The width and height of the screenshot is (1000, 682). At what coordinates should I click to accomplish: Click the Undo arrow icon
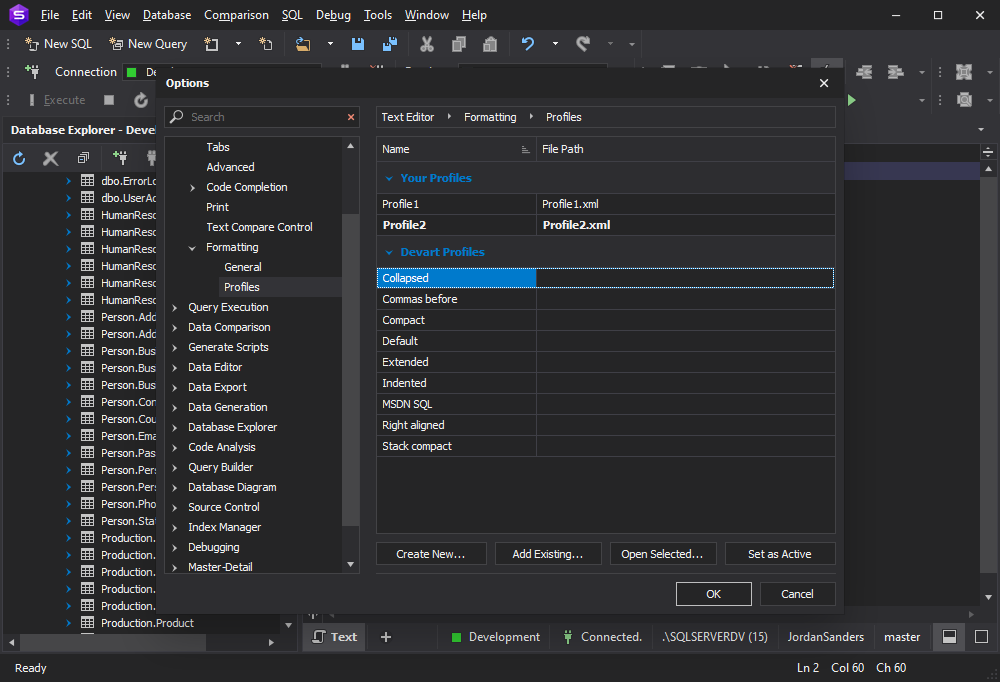point(527,44)
